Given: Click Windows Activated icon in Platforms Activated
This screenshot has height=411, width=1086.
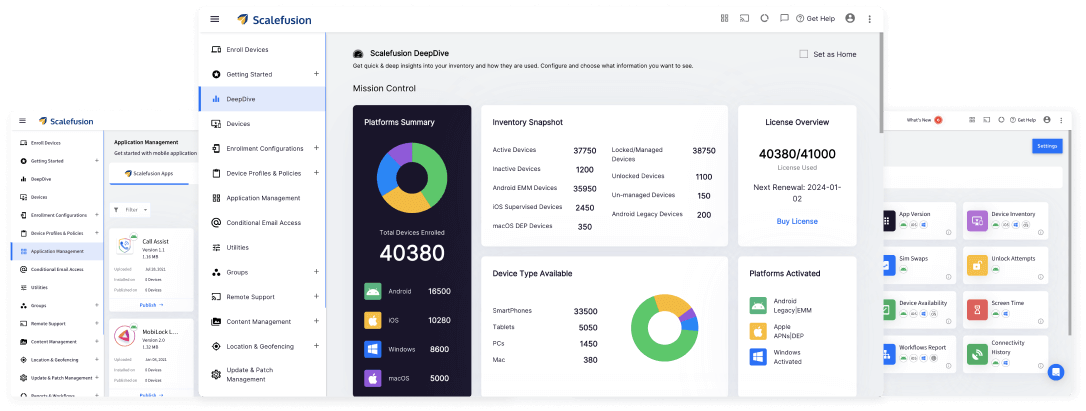Looking at the screenshot, I should coord(758,357).
